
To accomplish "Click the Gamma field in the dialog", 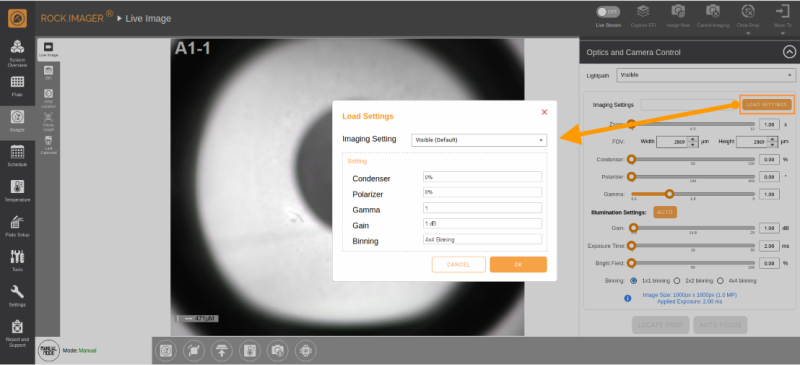I will pyautogui.click(x=482, y=208).
